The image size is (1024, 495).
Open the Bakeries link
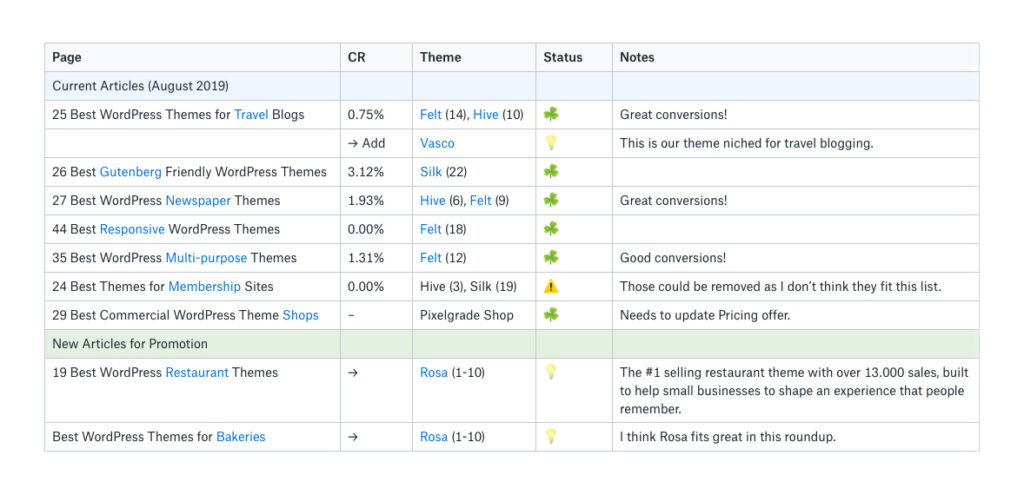(241, 437)
